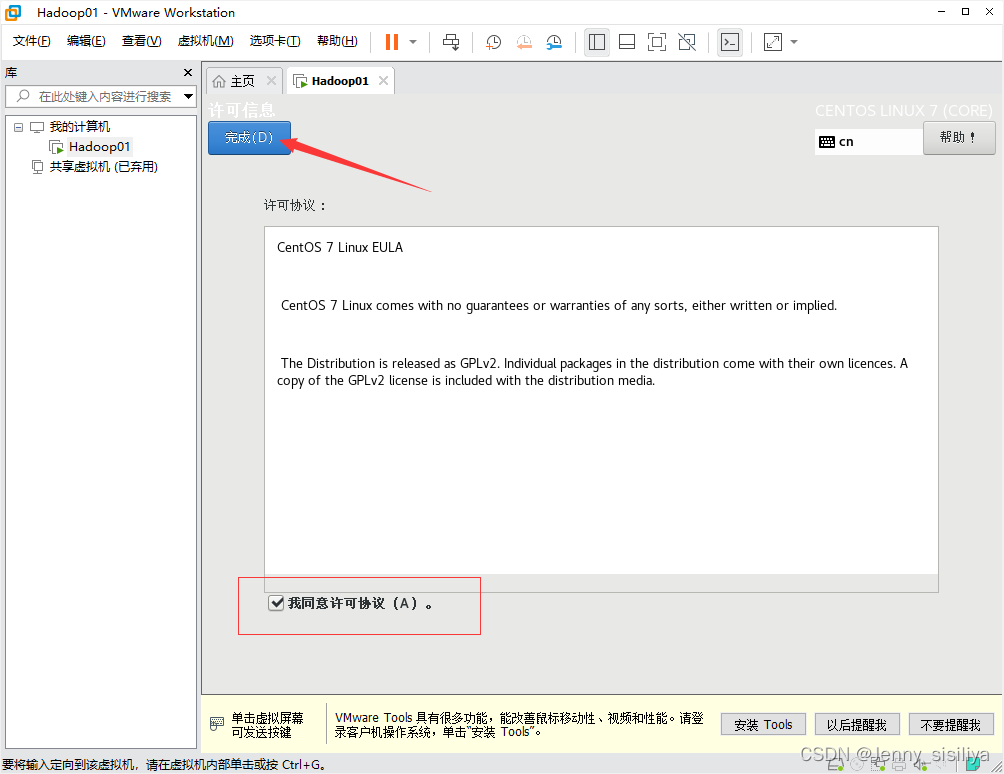The height and width of the screenshot is (774, 1004).
Task: Click the 不要提醒我 button
Action: click(950, 725)
